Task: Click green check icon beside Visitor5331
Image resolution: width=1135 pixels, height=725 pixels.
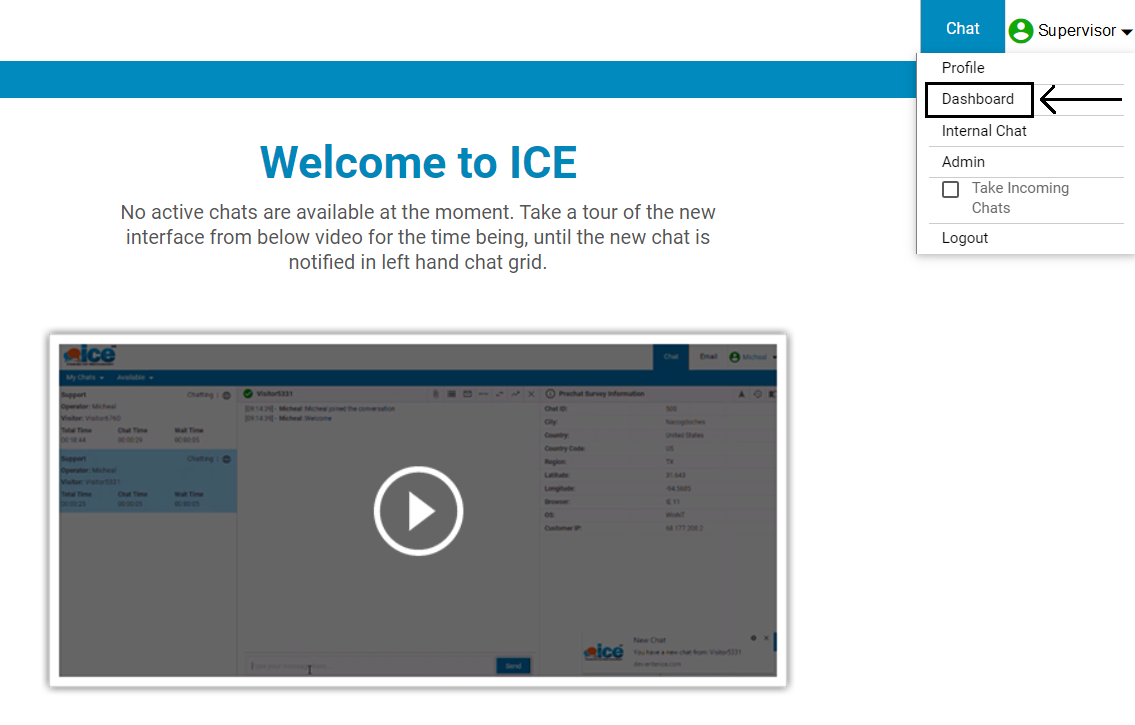Action: tap(247, 394)
